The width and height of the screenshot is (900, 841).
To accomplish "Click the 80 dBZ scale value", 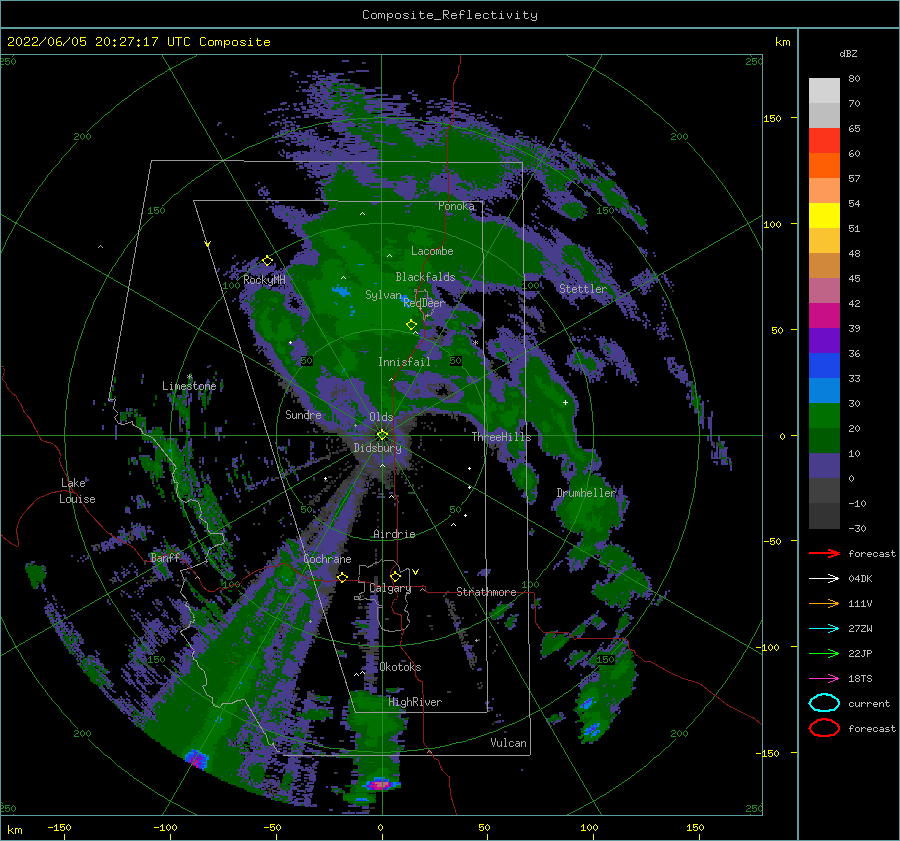I will coord(854,78).
